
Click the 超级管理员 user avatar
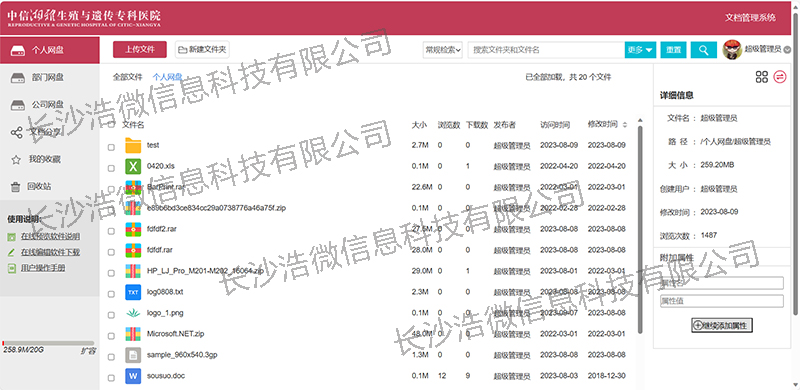[732, 50]
